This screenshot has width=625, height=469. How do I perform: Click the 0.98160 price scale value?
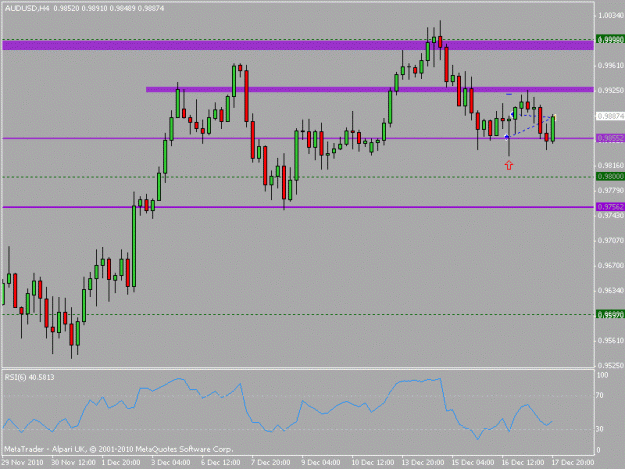611,165
